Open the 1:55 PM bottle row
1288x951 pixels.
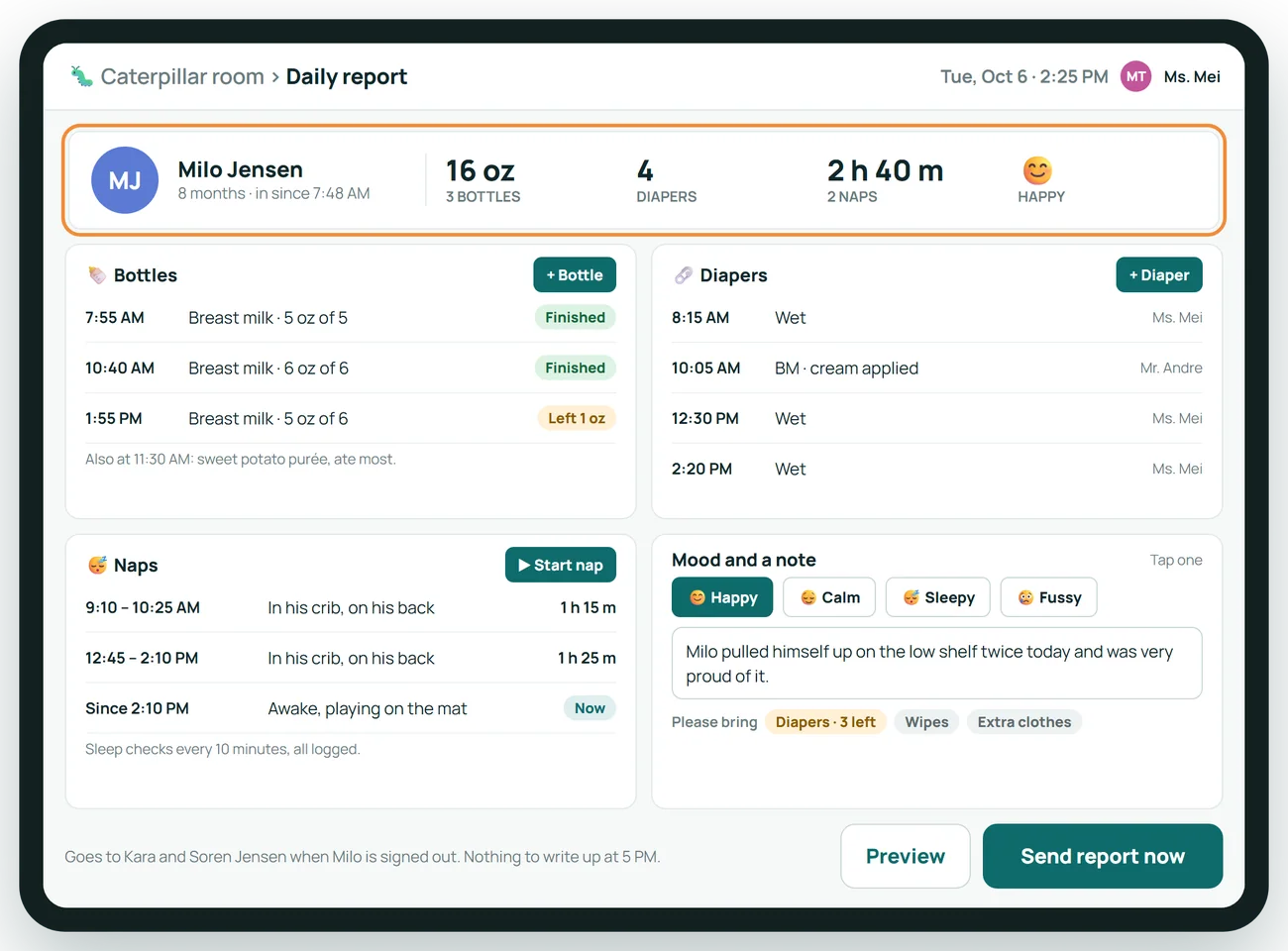tap(351, 419)
